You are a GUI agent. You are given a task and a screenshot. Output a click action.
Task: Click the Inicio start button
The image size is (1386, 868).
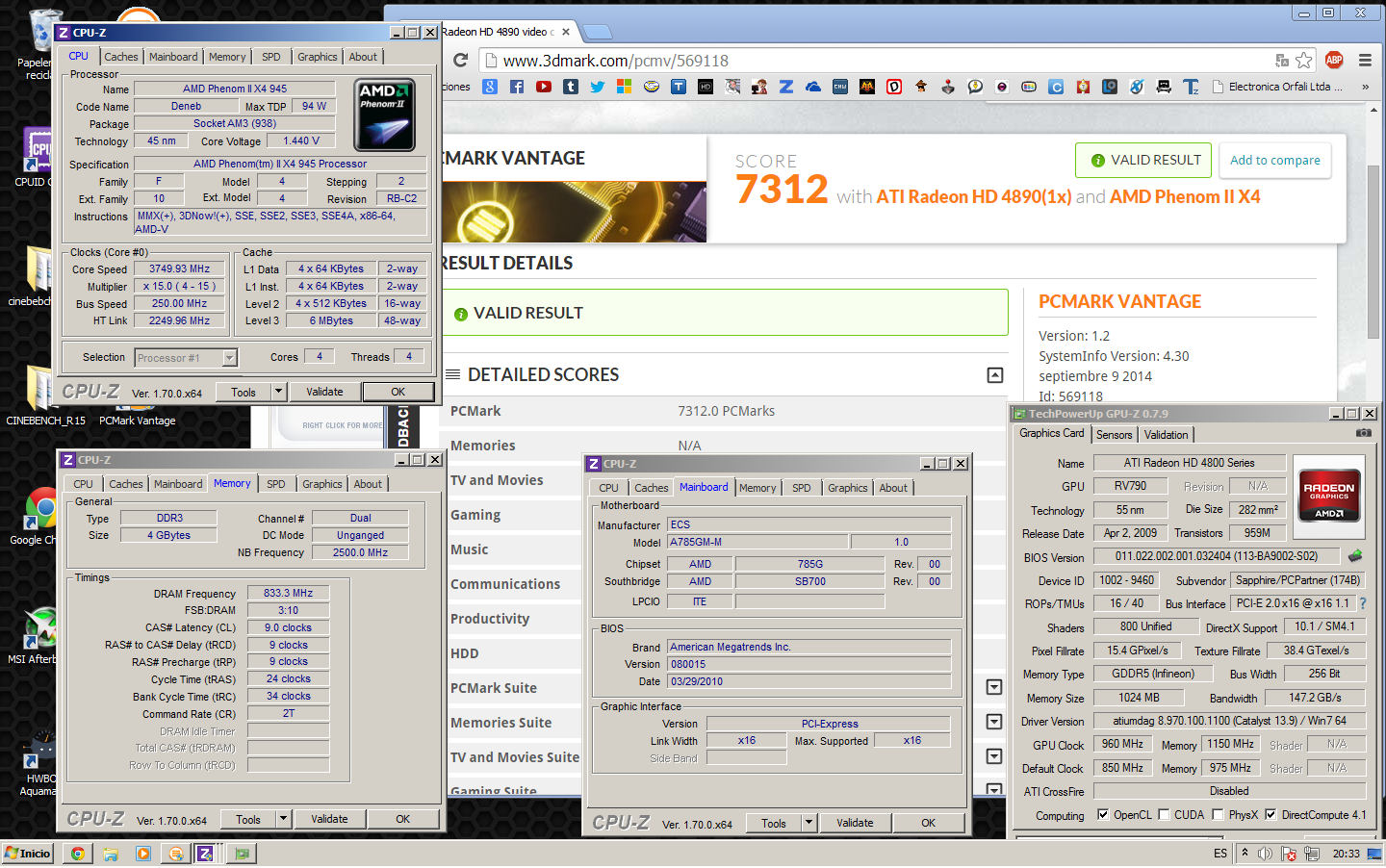coord(28,854)
